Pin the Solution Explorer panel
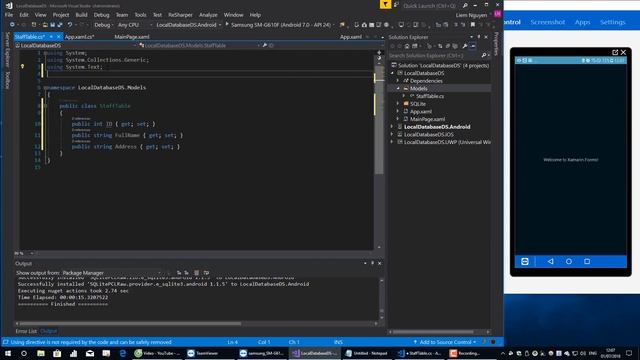Image resolution: width=640 pixels, height=360 pixels. pos(479,37)
